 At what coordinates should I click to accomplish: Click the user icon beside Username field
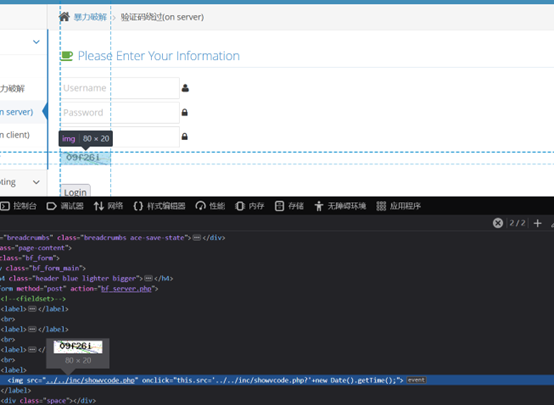185,88
